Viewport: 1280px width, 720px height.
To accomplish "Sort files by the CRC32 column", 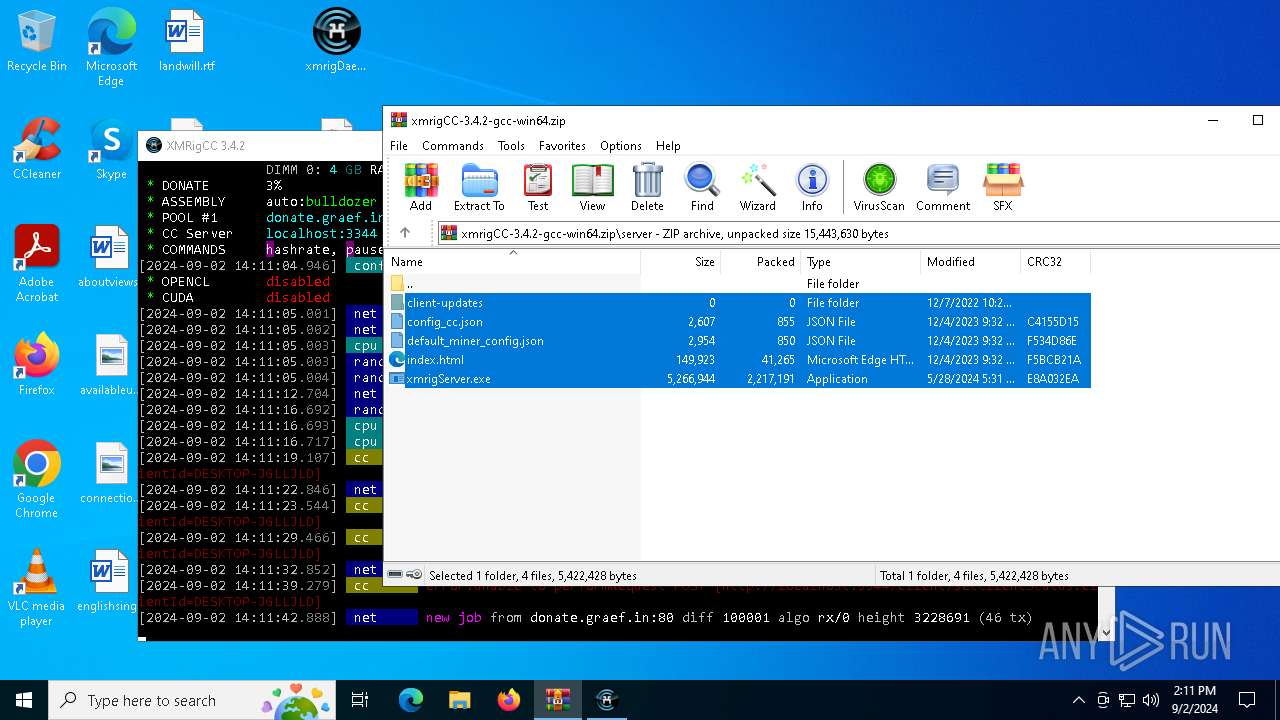I will click(1055, 262).
